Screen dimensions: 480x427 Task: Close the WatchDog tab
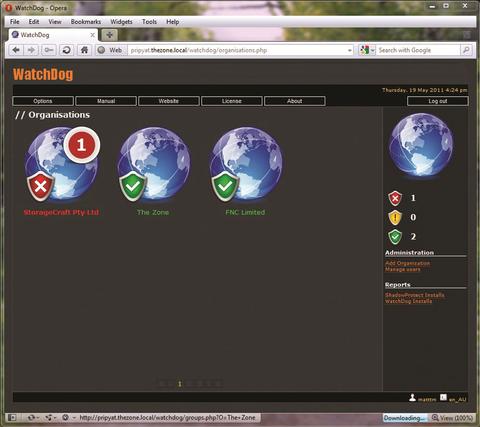(93, 35)
